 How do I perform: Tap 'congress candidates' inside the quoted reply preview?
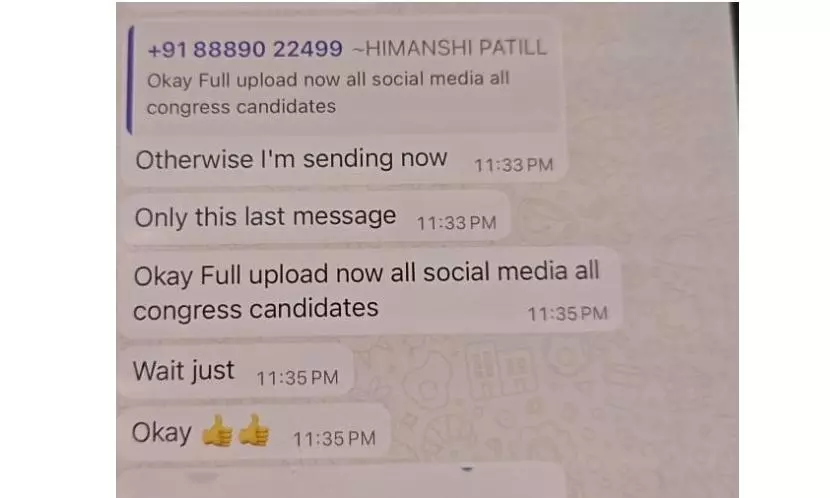point(241,107)
